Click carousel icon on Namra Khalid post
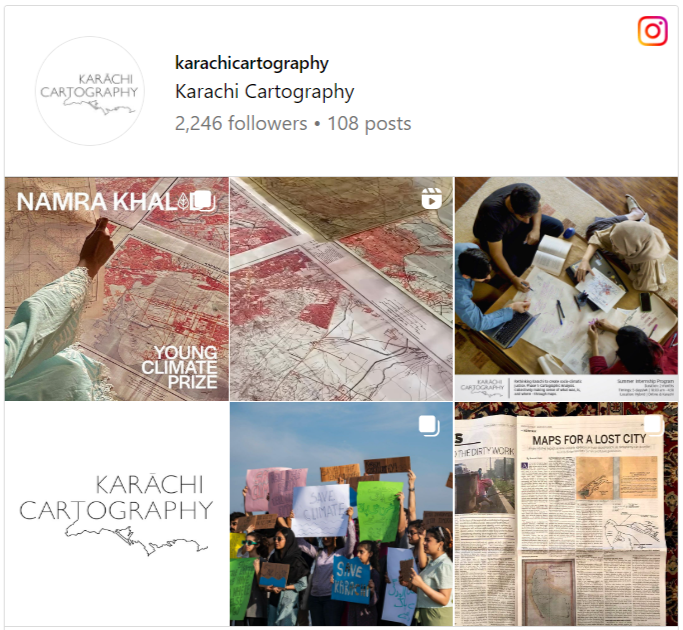683x630 pixels. click(x=204, y=201)
